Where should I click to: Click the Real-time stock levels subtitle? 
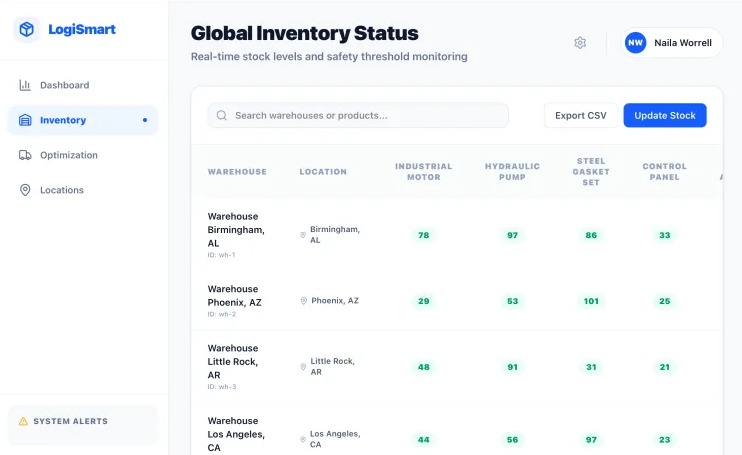(329, 57)
